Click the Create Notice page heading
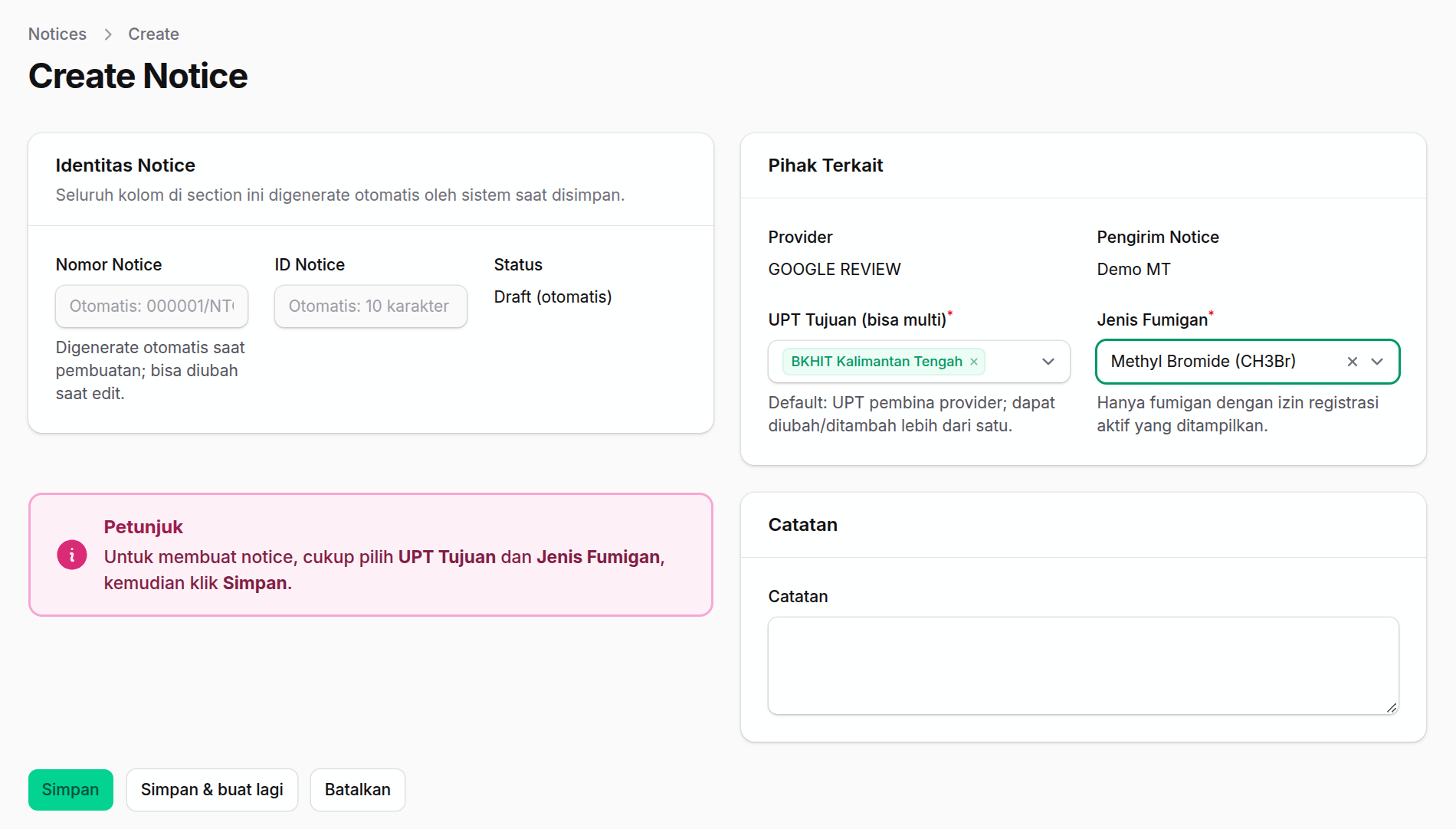1456x829 pixels. [138, 76]
